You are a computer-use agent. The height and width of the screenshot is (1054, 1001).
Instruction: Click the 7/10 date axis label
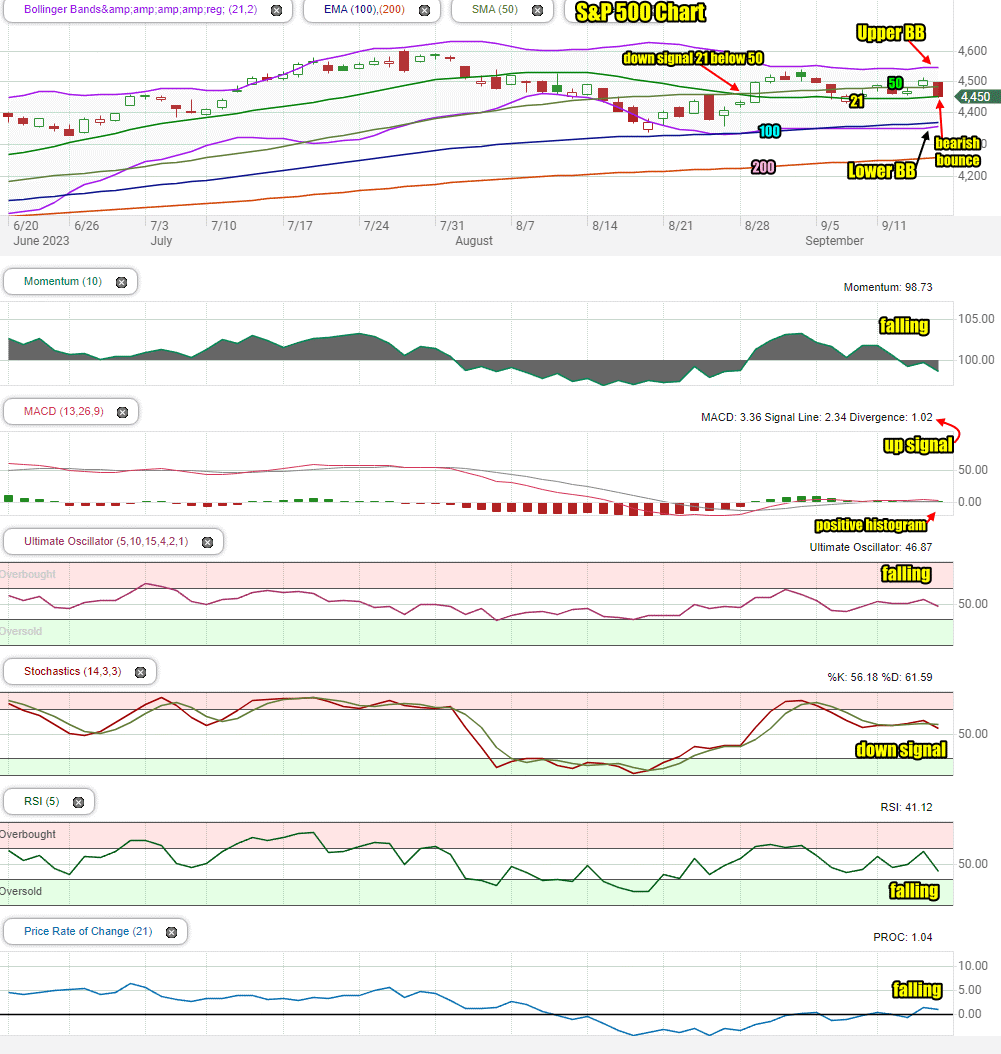point(224,226)
